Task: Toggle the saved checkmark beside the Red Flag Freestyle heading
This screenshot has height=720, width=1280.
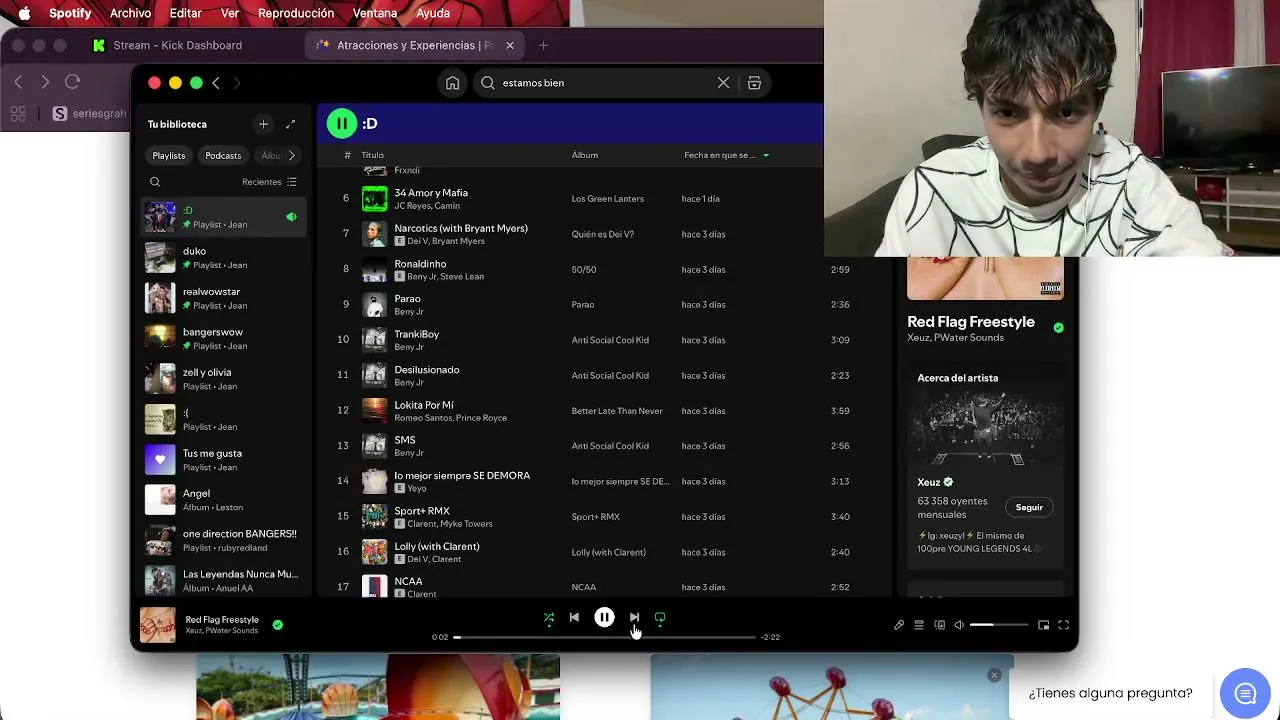Action: pyautogui.click(x=1058, y=327)
